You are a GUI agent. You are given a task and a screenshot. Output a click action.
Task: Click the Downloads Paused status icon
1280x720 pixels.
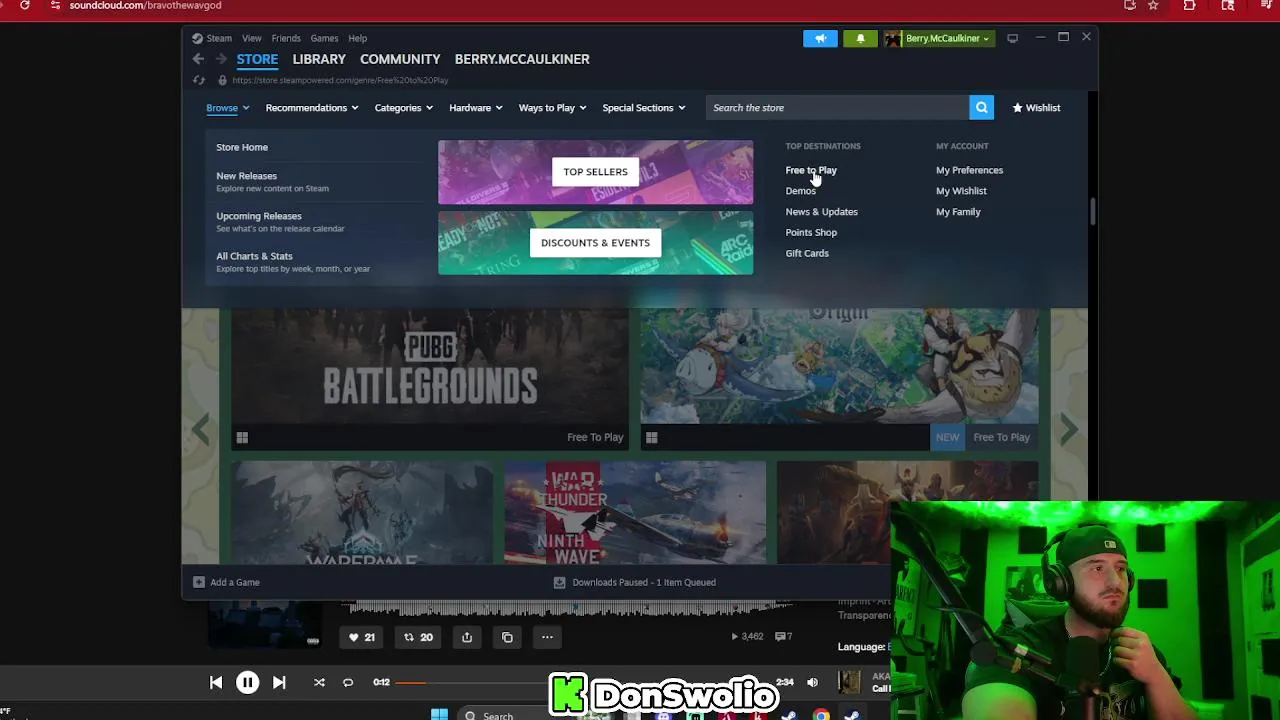pyautogui.click(x=559, y=582)
